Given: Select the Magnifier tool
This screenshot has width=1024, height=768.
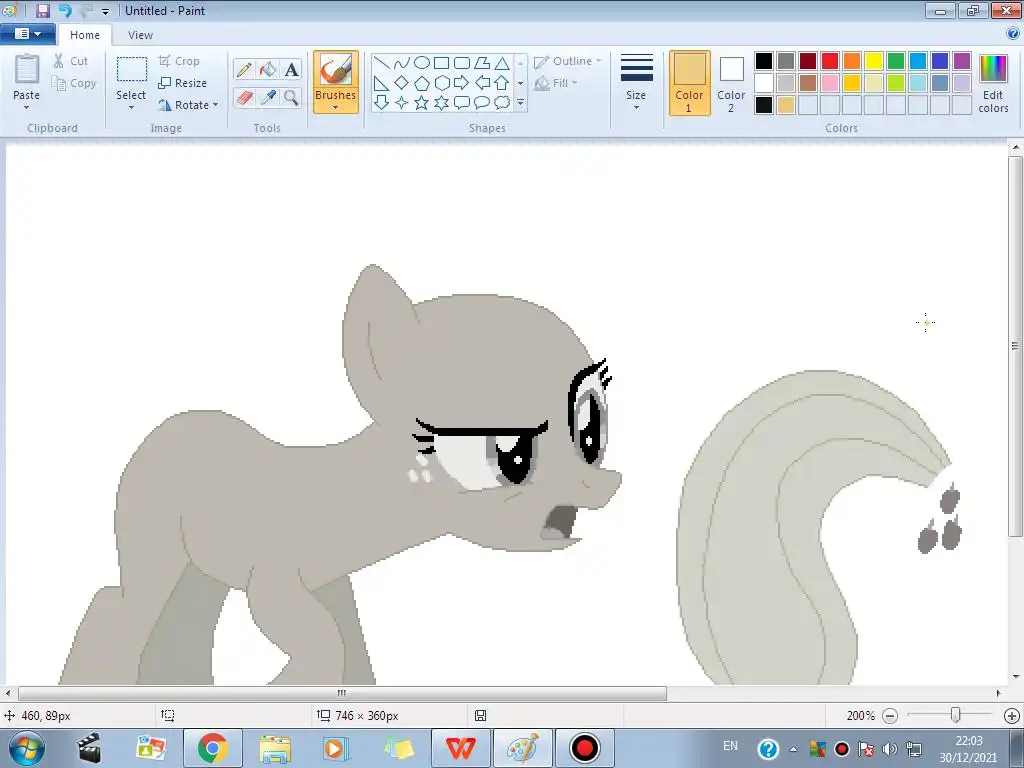Looking at the screenshot, I should 291,97.
